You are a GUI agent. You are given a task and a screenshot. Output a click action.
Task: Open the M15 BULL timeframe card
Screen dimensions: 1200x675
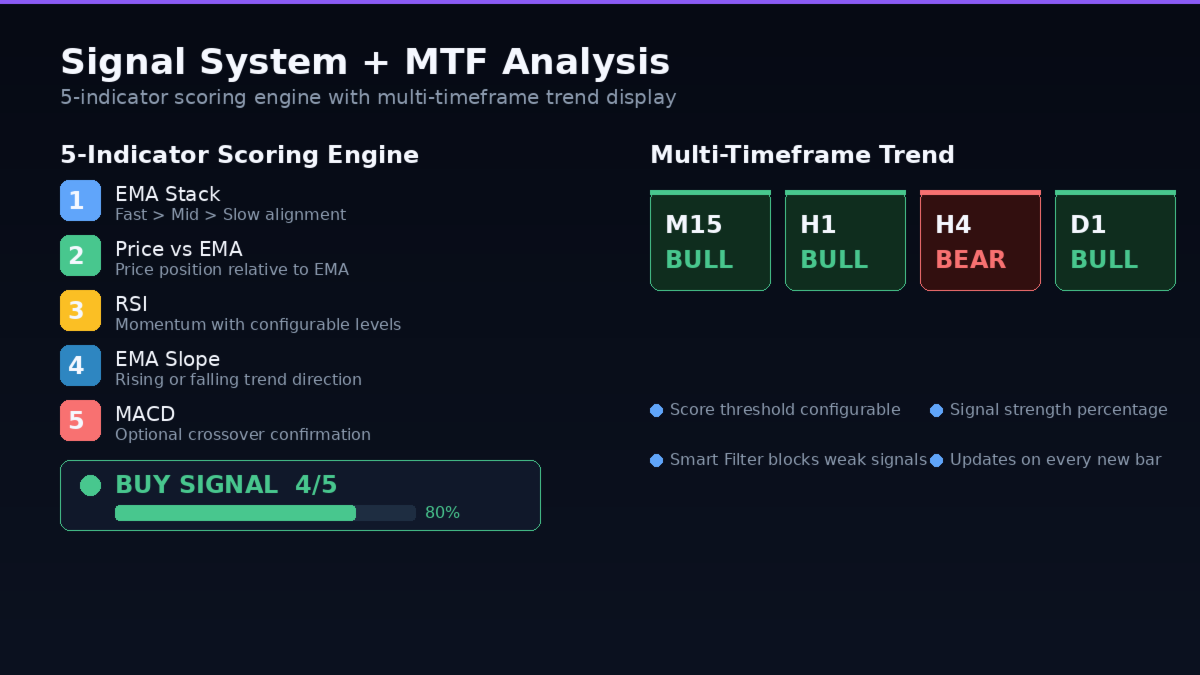[710, 240]
